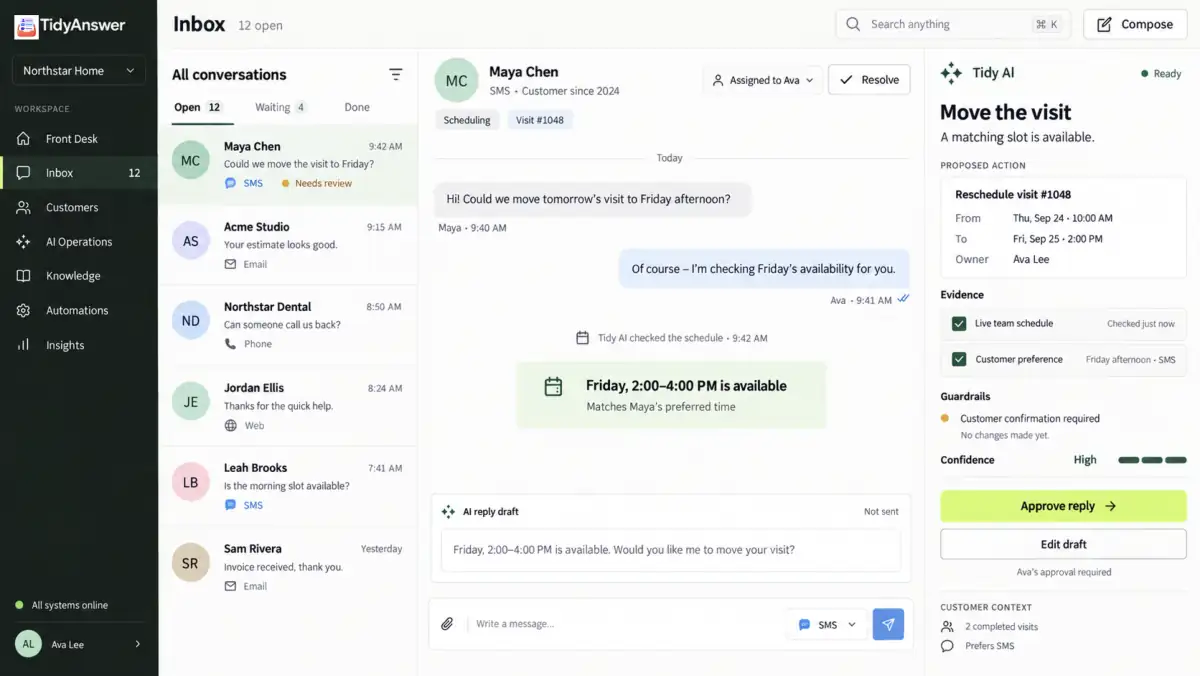Click the JE avatar for Jordan Ellis
Image resolution: width=1200 pixels, height=676 pixels.
pos(191,402)
